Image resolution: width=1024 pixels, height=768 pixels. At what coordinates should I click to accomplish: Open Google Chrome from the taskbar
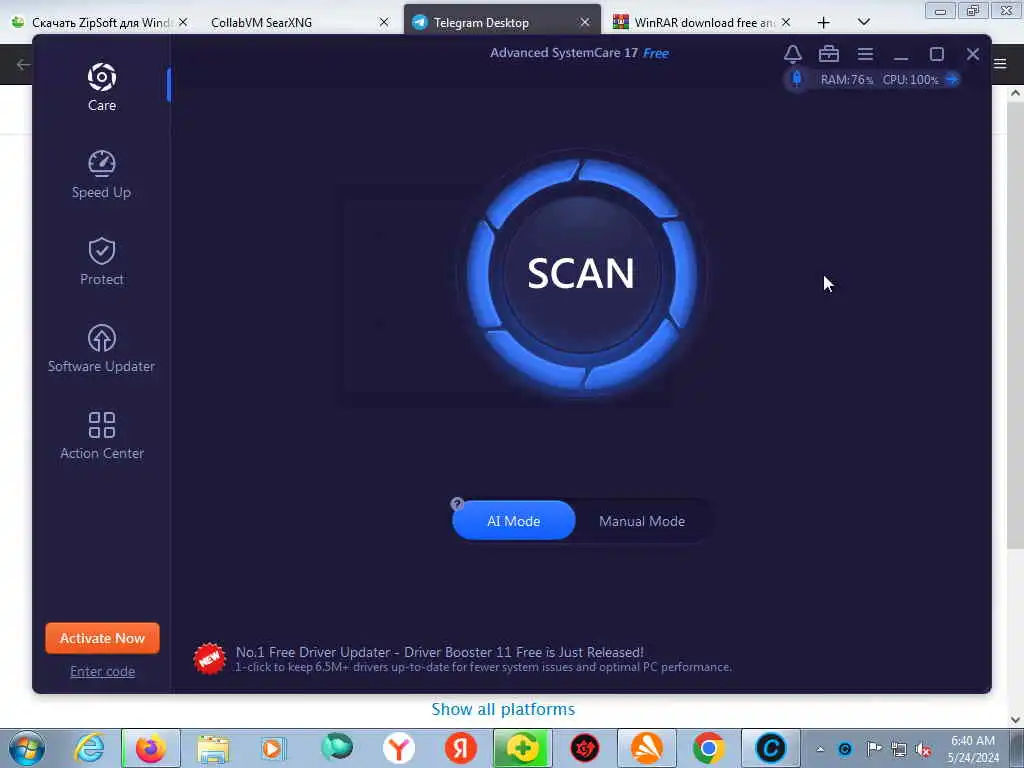[x=709, y=748]
